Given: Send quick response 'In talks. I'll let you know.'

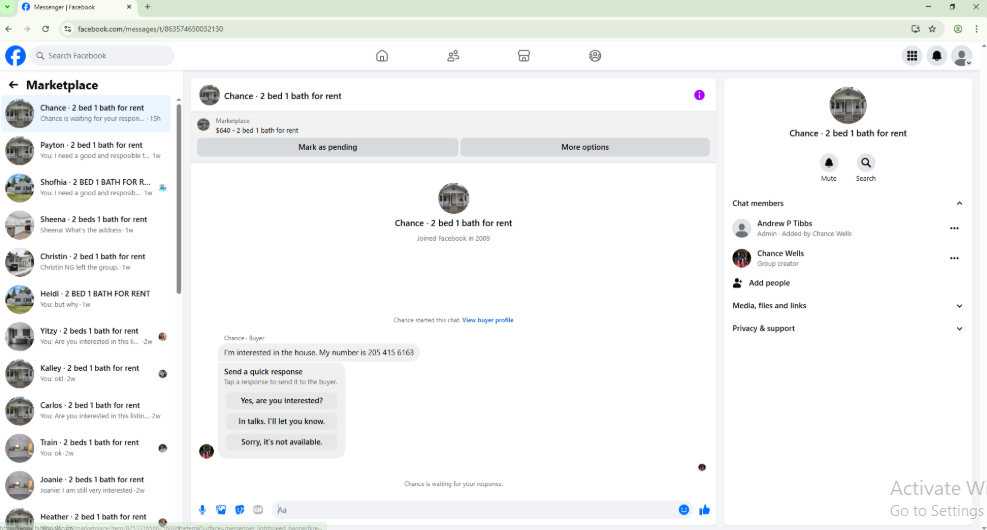Looking at the screenshot, I should 281,421.
